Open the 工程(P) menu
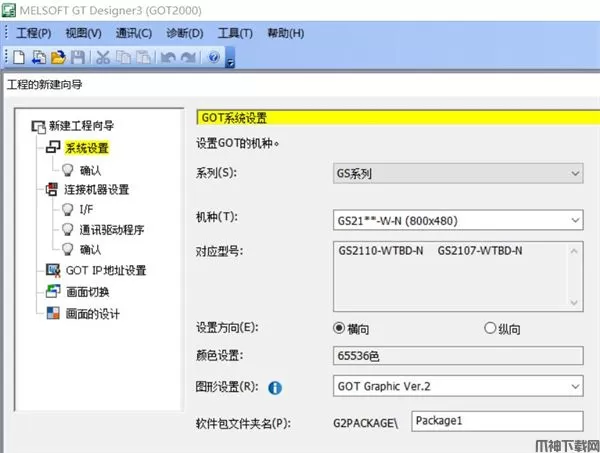The image size is (600, 453). (33, 33)
